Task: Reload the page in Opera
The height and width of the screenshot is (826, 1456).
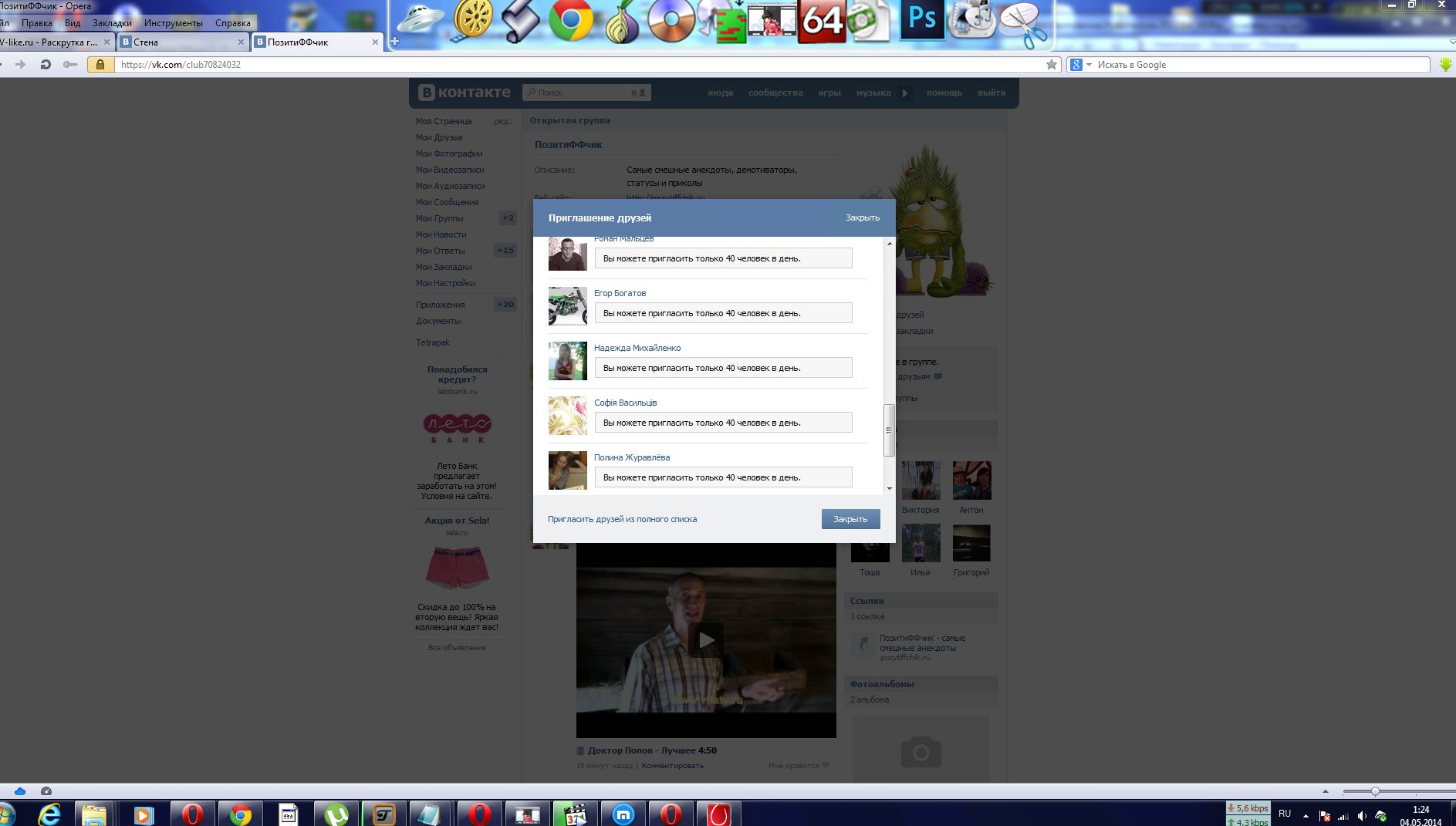Action: coord(46,65)
